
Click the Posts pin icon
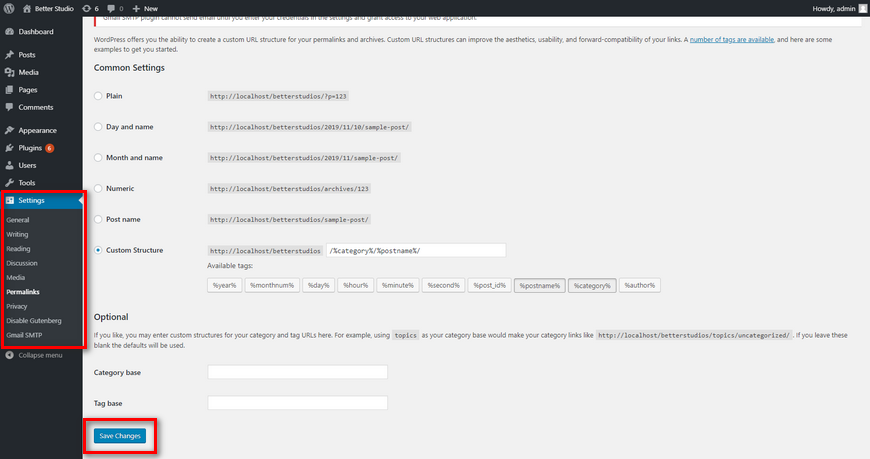pos(9,54)
